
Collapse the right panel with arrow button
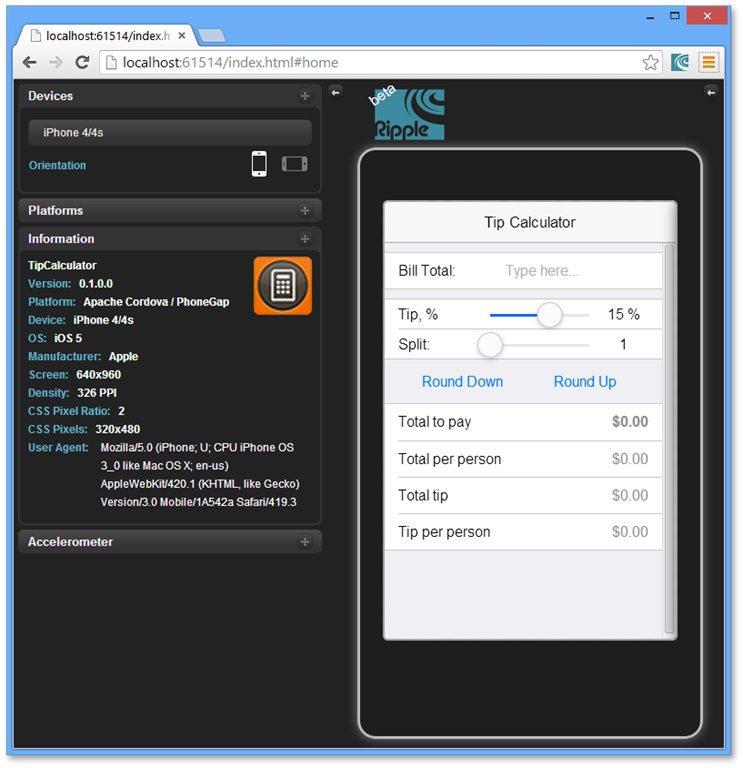(711, 92)
